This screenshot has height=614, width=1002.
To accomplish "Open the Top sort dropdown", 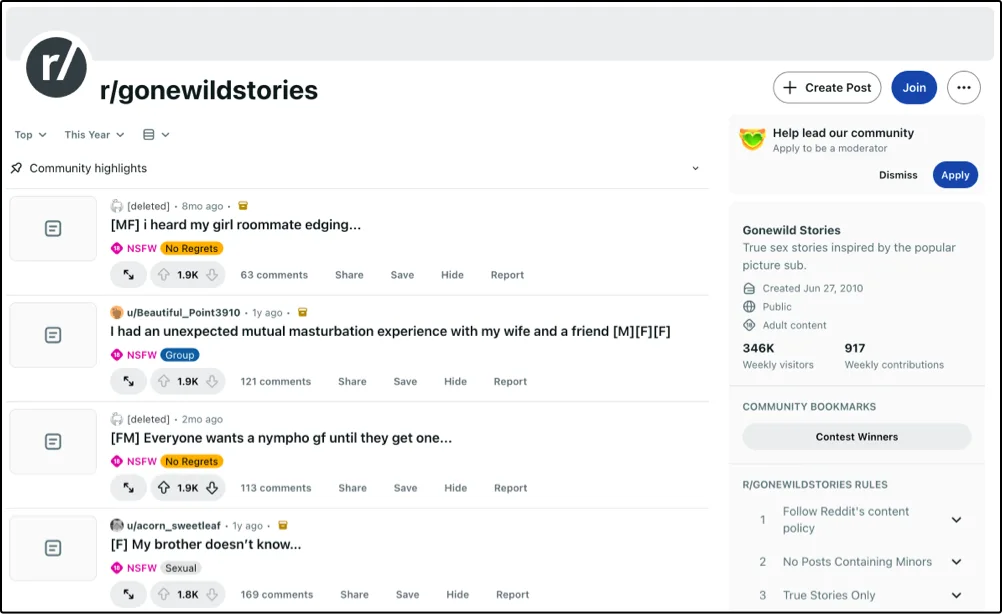I will point(30,135).
